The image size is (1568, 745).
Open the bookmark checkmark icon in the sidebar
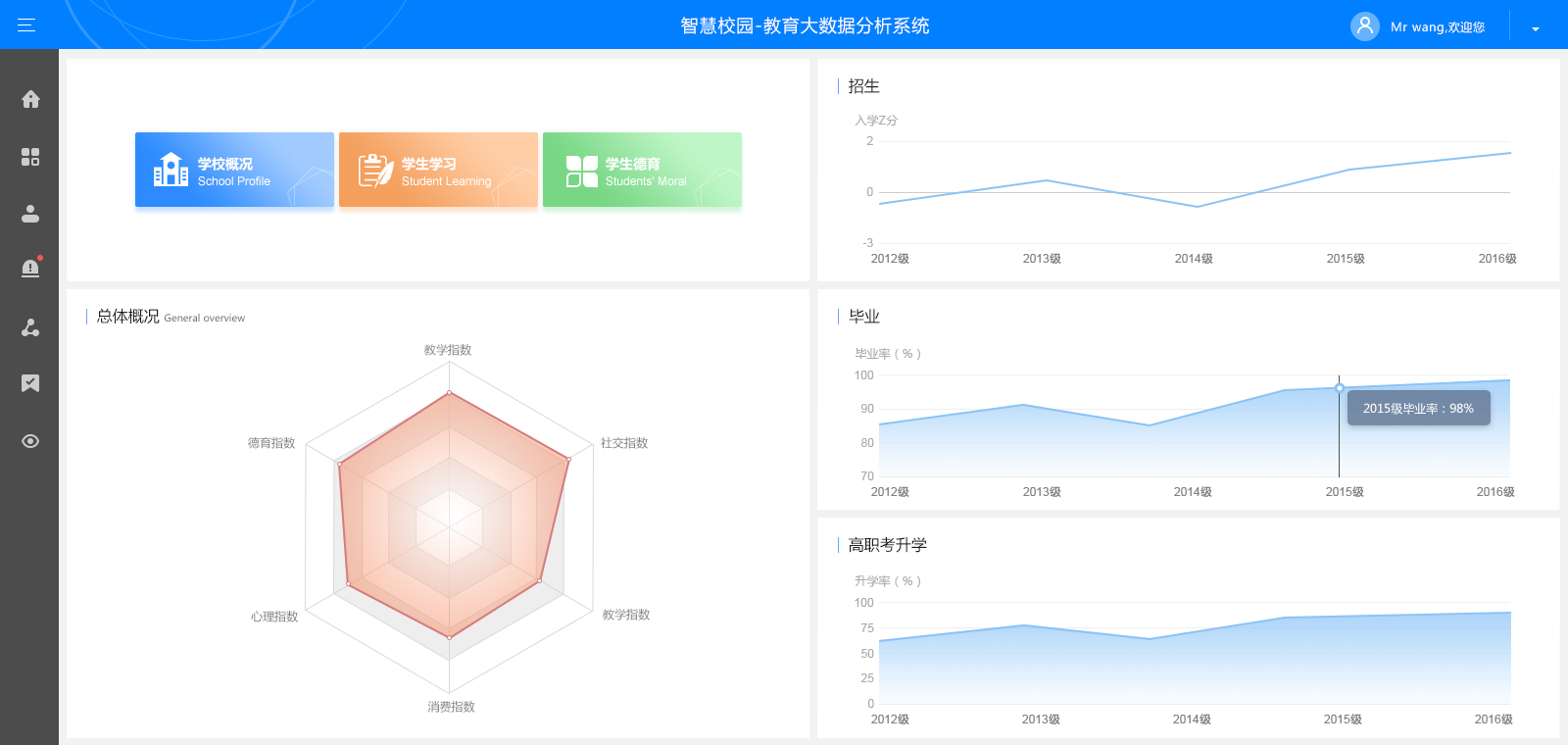click(x=30, y=383)
